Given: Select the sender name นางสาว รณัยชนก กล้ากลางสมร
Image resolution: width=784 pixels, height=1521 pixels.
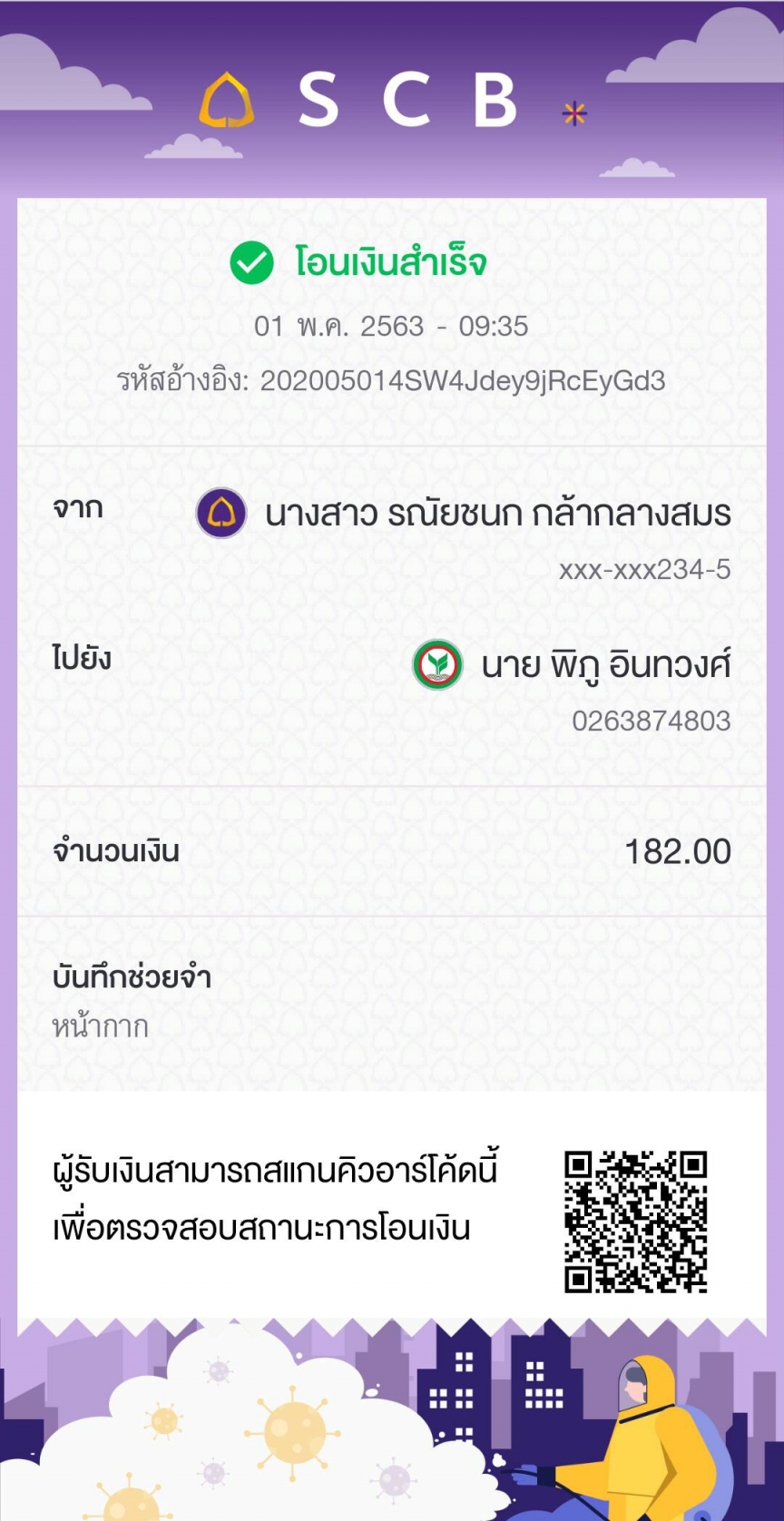Looking at the screenshot, I should pyautogui.click(x=497, y=515).
